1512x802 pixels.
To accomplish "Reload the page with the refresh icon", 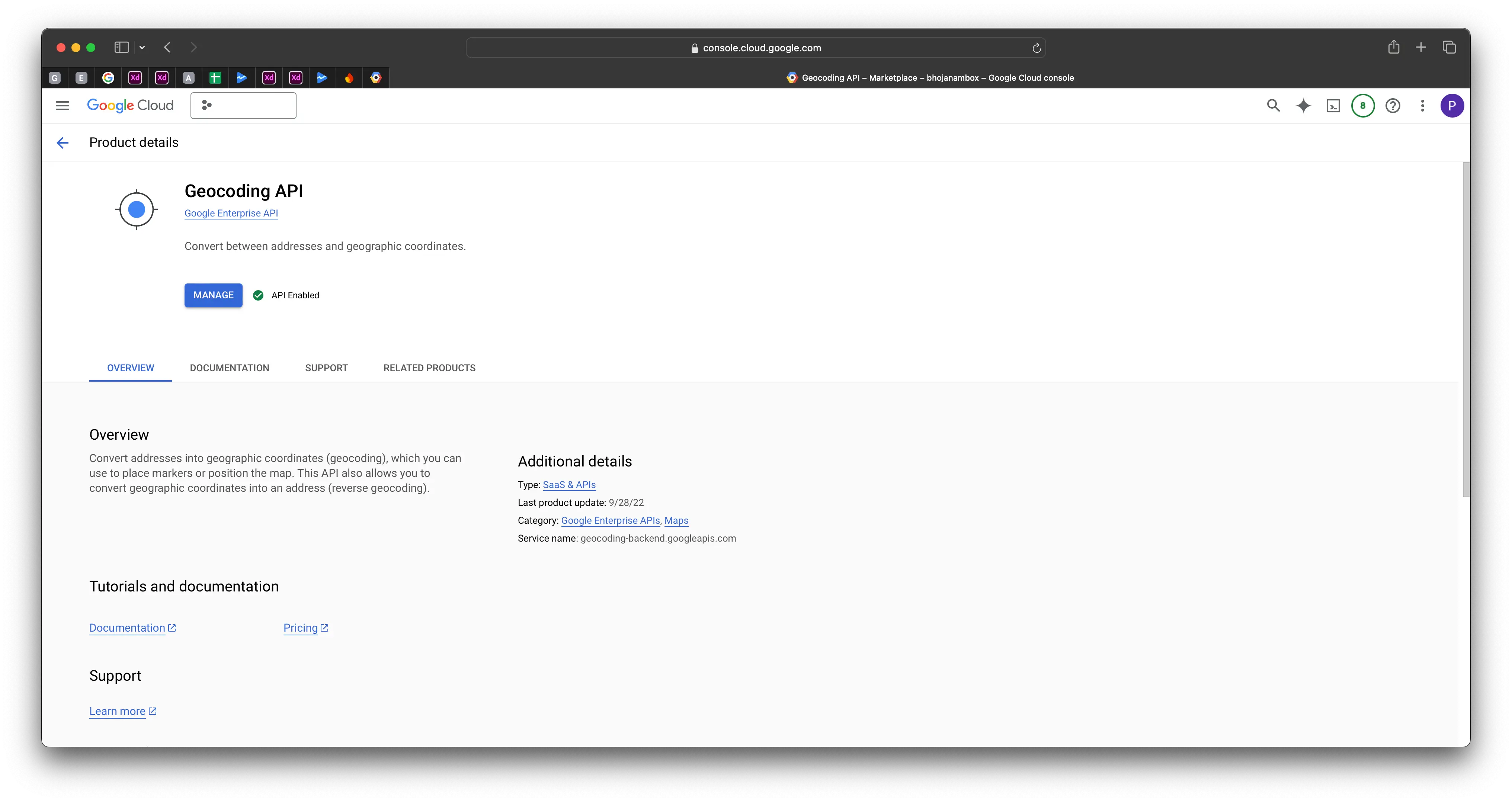I will point(1037,48).
